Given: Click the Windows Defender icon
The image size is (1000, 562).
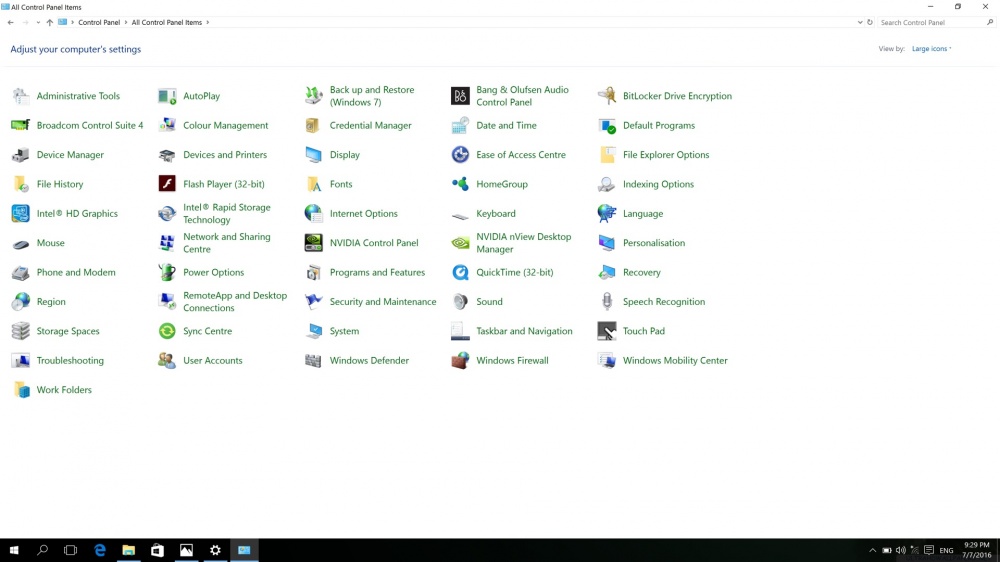Looking at the screenshot, I should coord(313,361).
